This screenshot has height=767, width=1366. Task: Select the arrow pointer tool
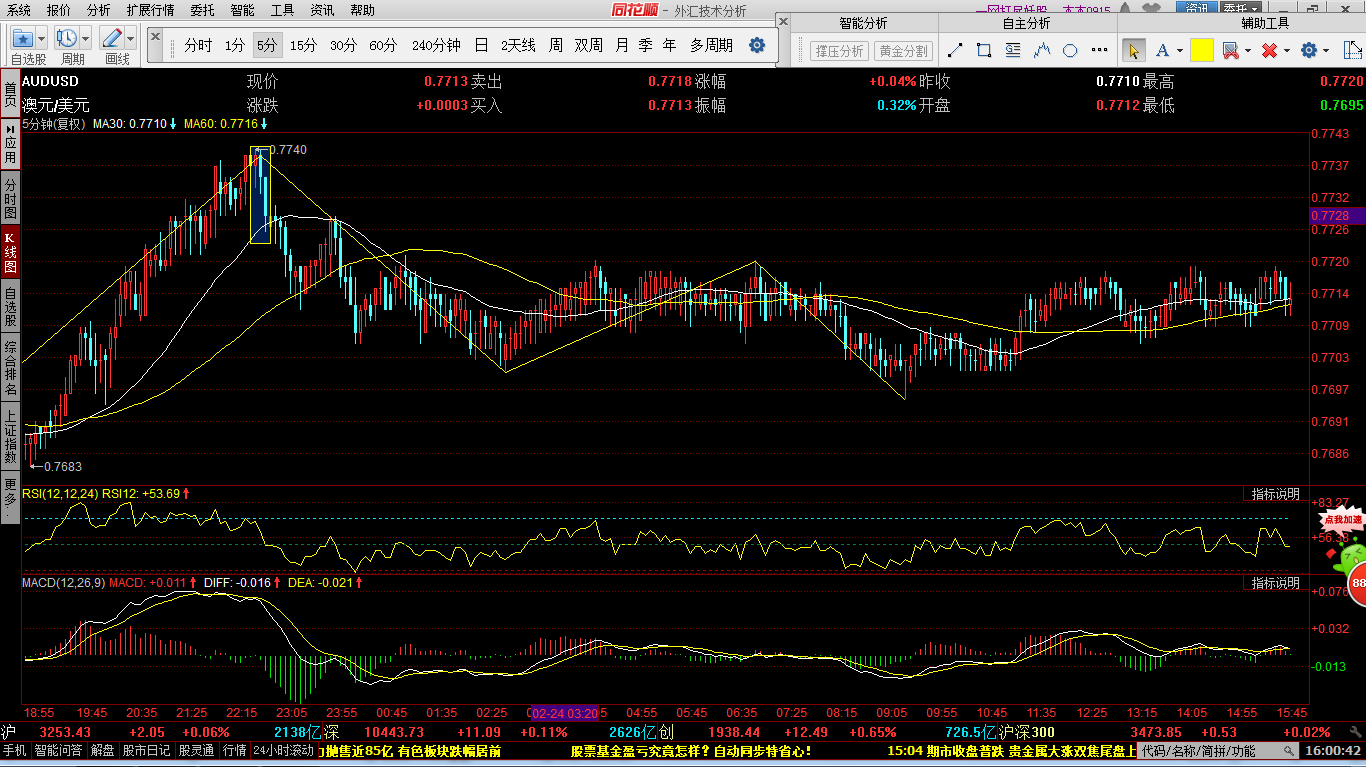(1134, 50)
